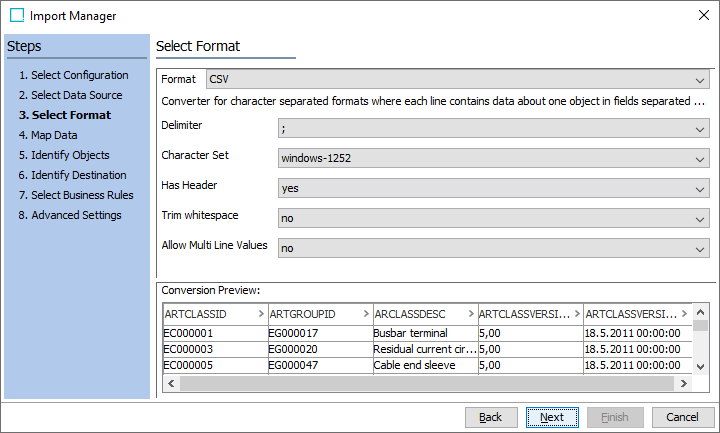Click the ARTGROUPID column header arrow
This screenshot has width=720, height=433.
click(362, 314)
